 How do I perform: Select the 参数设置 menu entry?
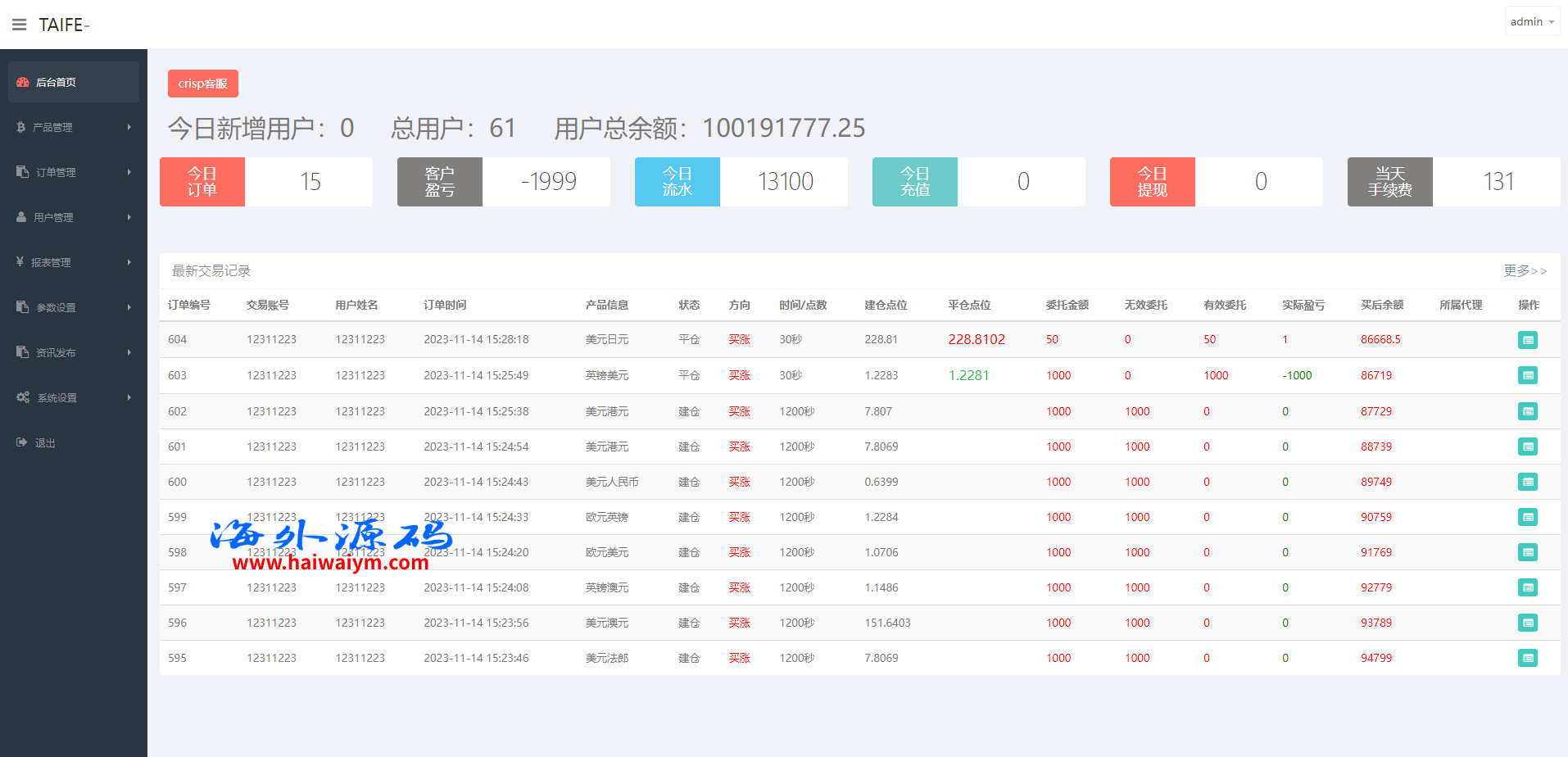[x=72, y=307]
